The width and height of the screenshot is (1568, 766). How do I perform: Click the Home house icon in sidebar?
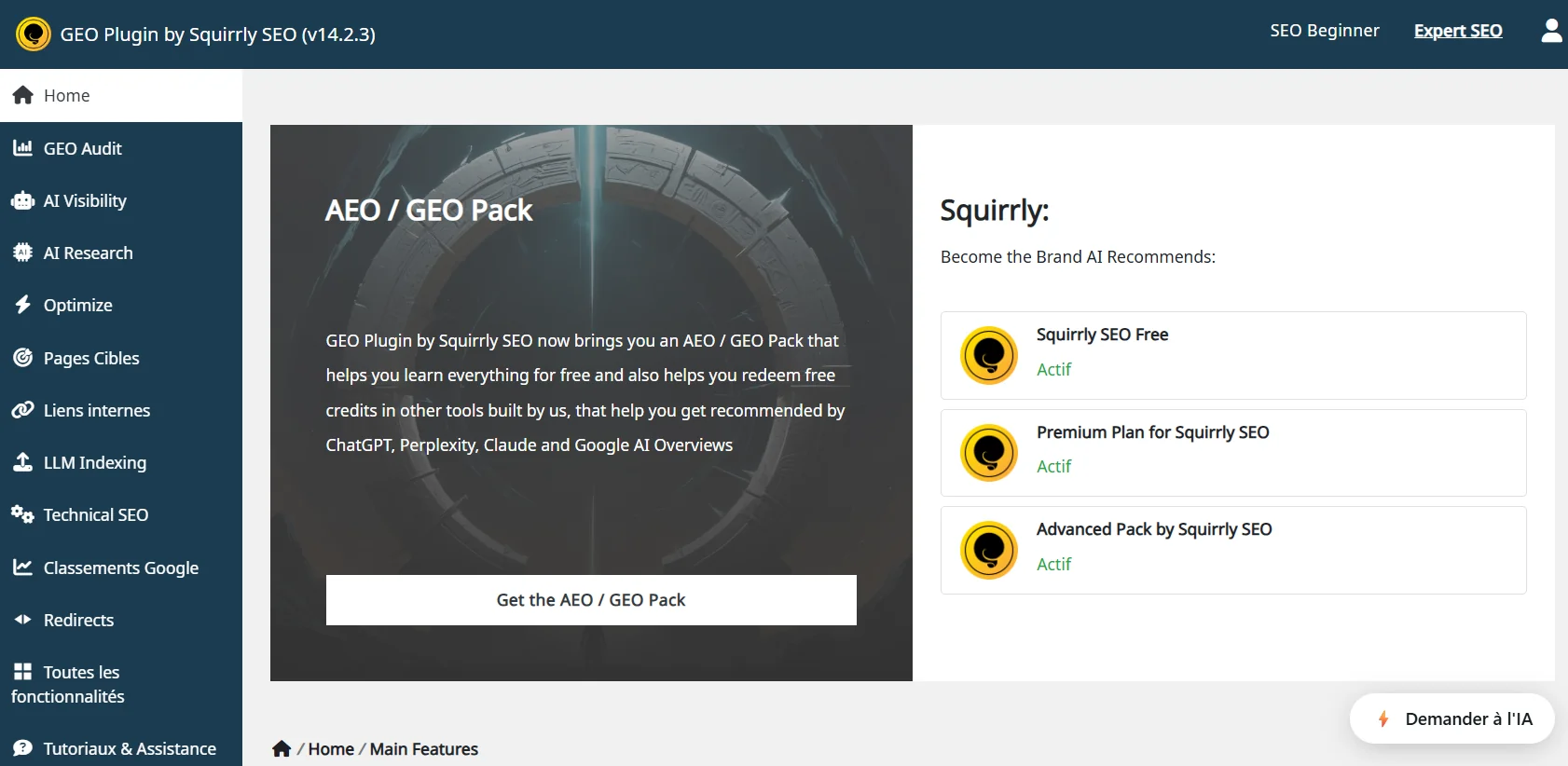(23, 95)
